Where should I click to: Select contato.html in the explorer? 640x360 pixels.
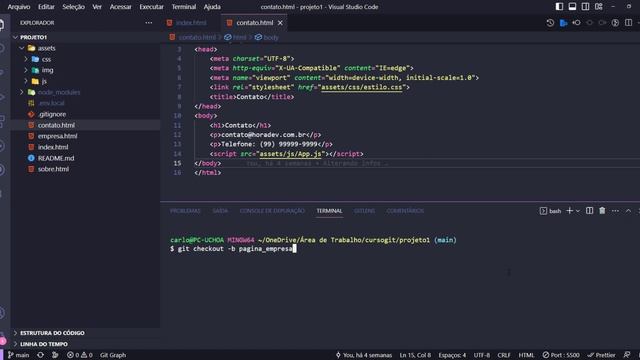[x=56, y=125]
